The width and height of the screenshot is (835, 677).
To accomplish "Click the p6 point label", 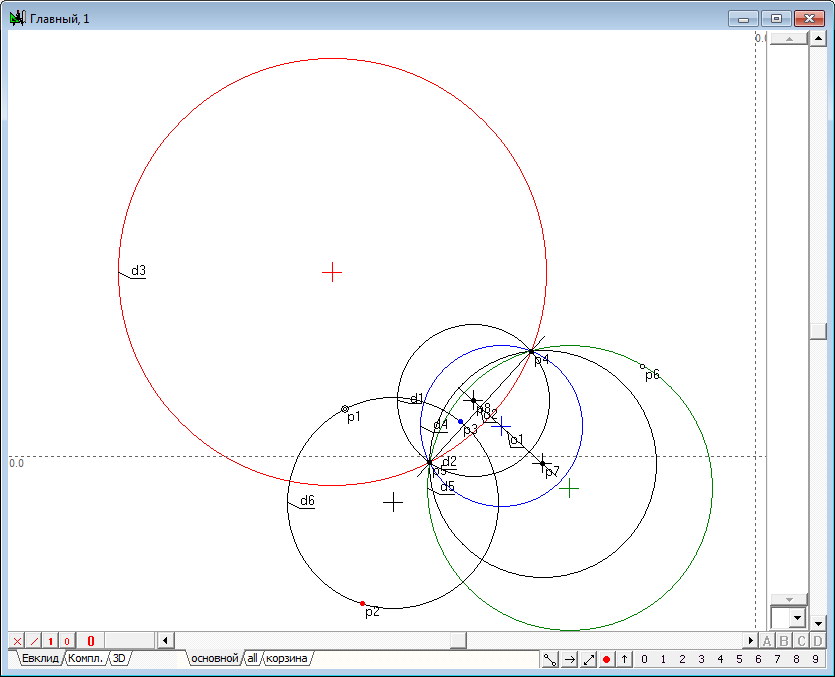I will click(x=652, y=374).
